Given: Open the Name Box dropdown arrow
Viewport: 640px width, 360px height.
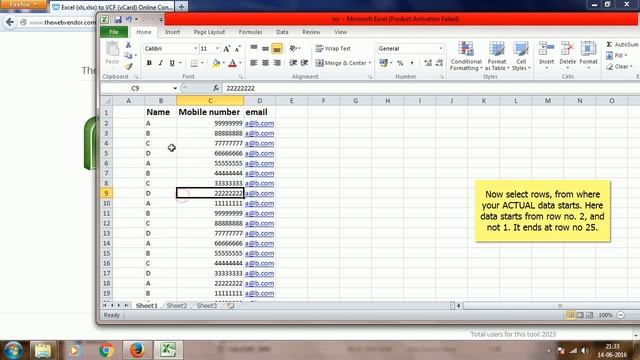Looking at the screenshot, I should click(175, 88).
